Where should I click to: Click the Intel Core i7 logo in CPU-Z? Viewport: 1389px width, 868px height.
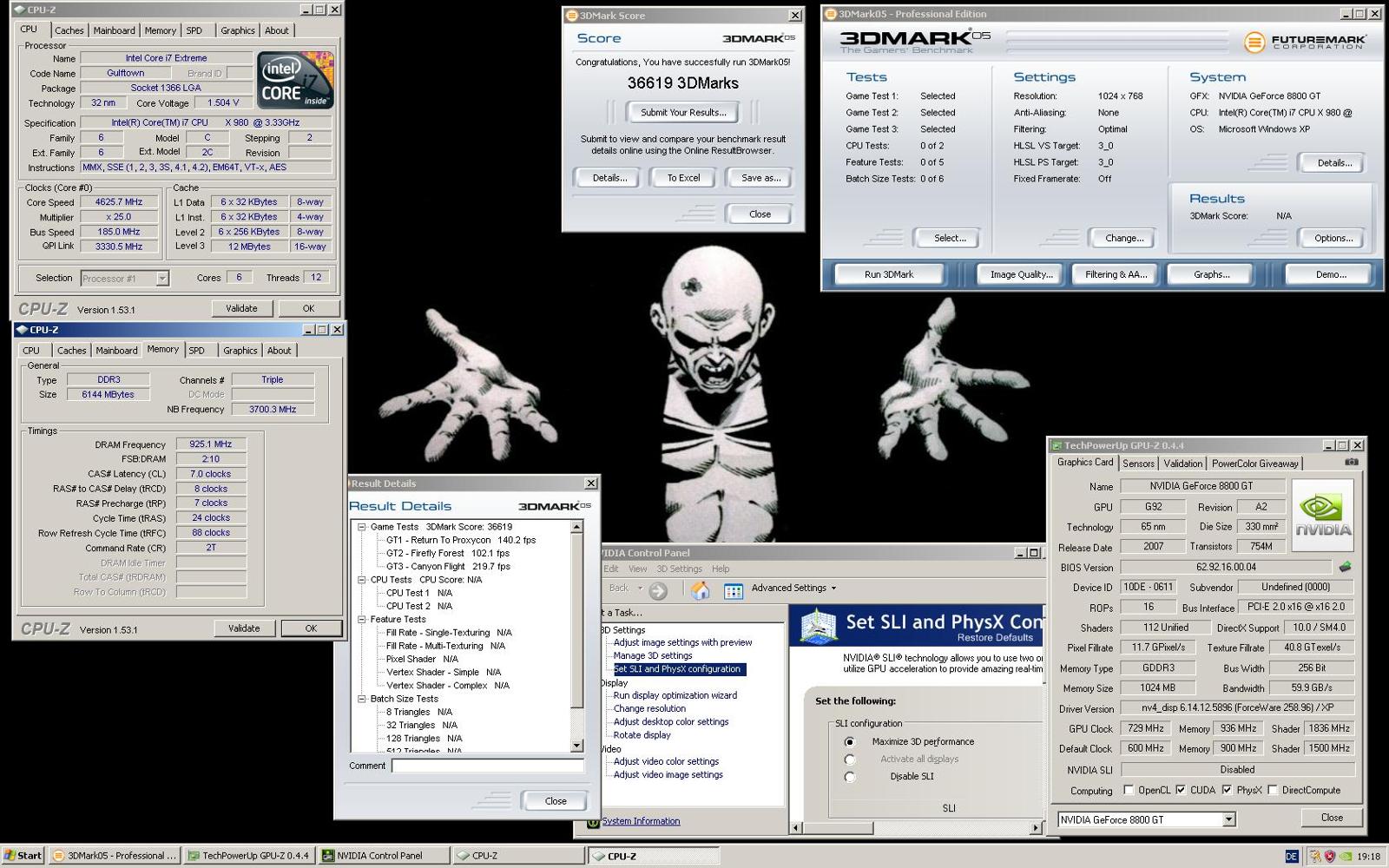[295, 80]
